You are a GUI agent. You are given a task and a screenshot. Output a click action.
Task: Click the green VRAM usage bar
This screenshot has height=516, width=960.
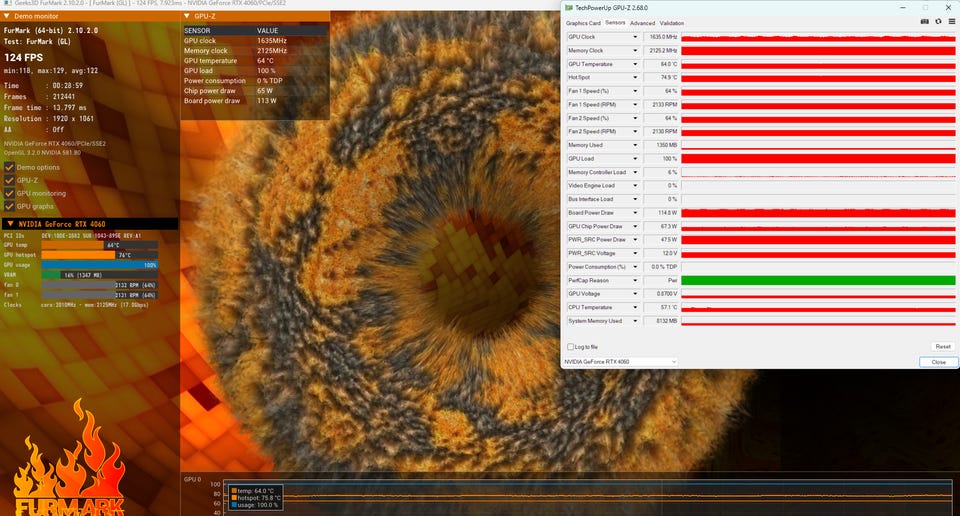point(51,275)
